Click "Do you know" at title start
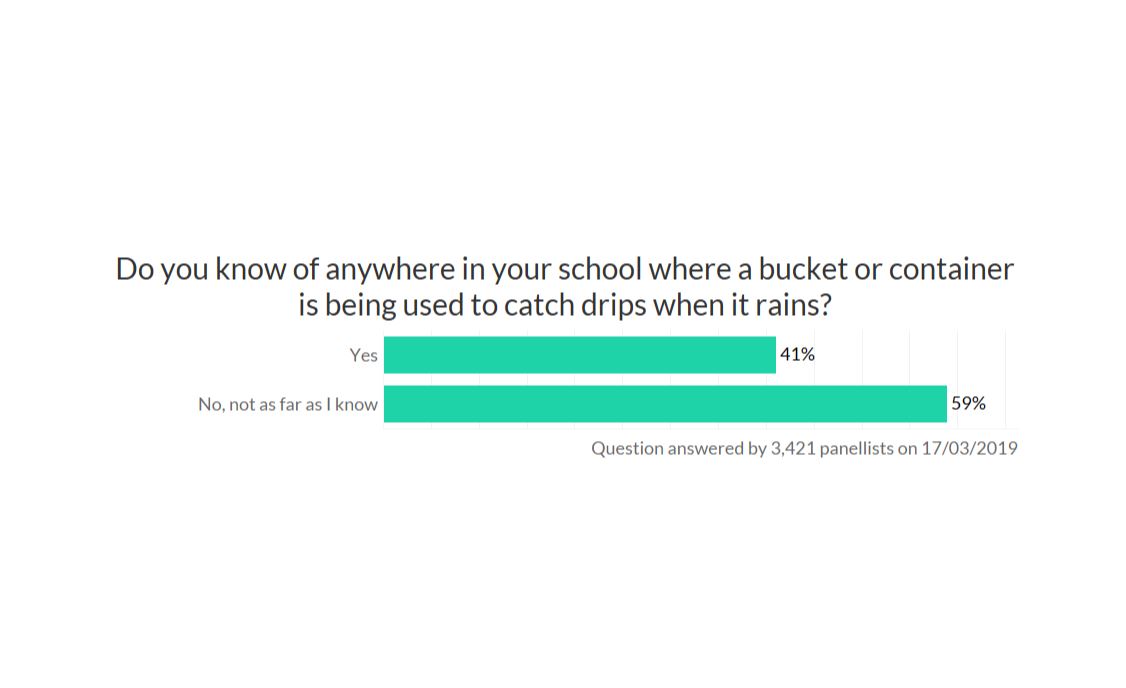 pos(200,269)
